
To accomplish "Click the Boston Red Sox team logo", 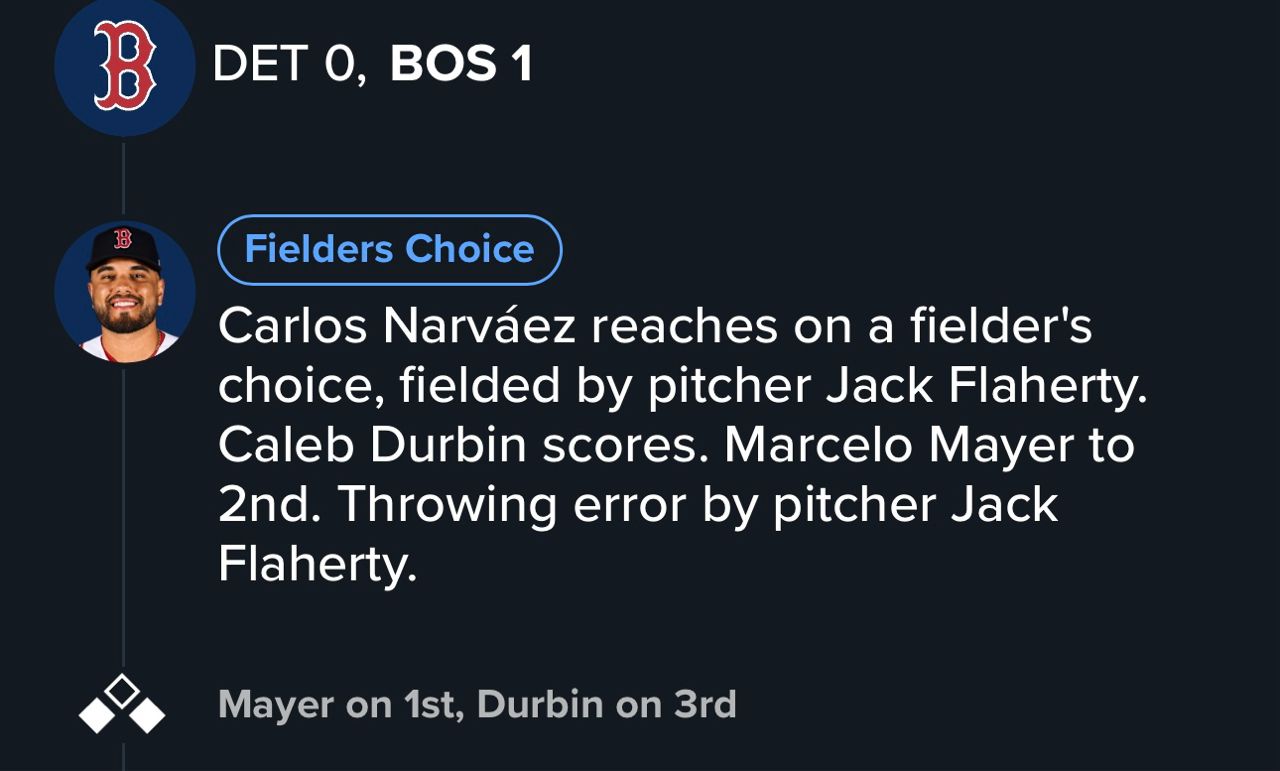I will point(124,67).
